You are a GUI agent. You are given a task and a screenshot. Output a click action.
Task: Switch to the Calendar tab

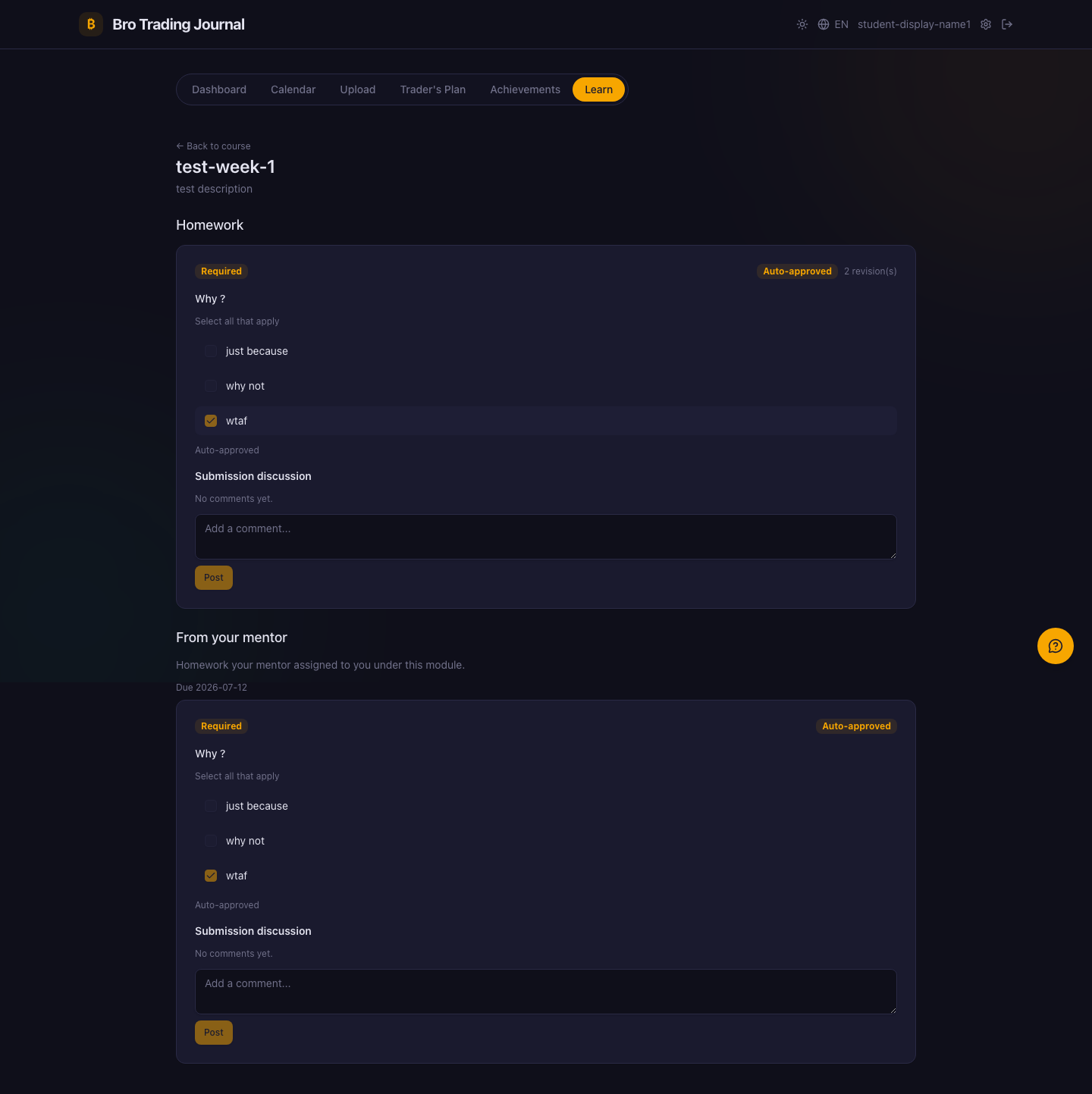click(293, 89)
